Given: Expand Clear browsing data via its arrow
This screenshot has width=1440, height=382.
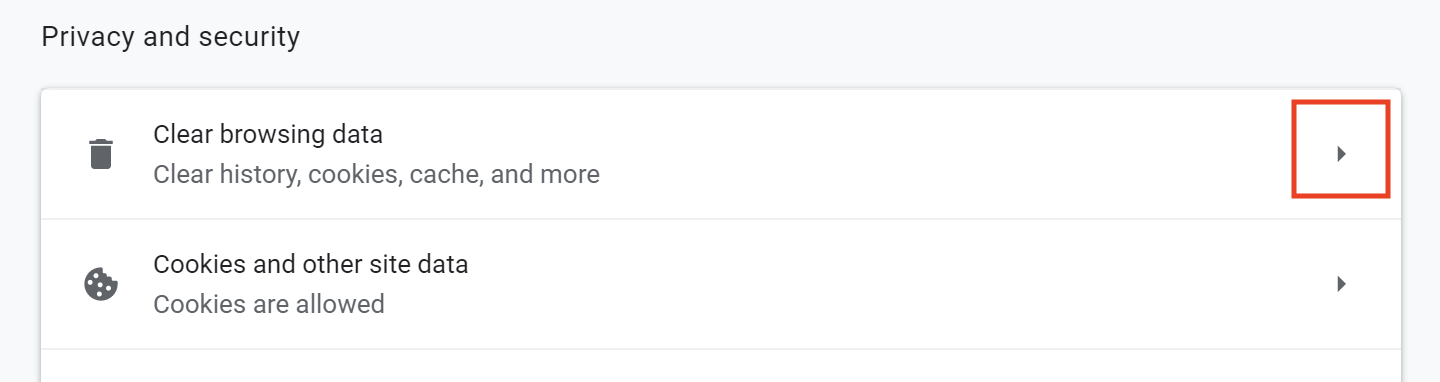Looking at the screenshot, I should point(1342,154).
